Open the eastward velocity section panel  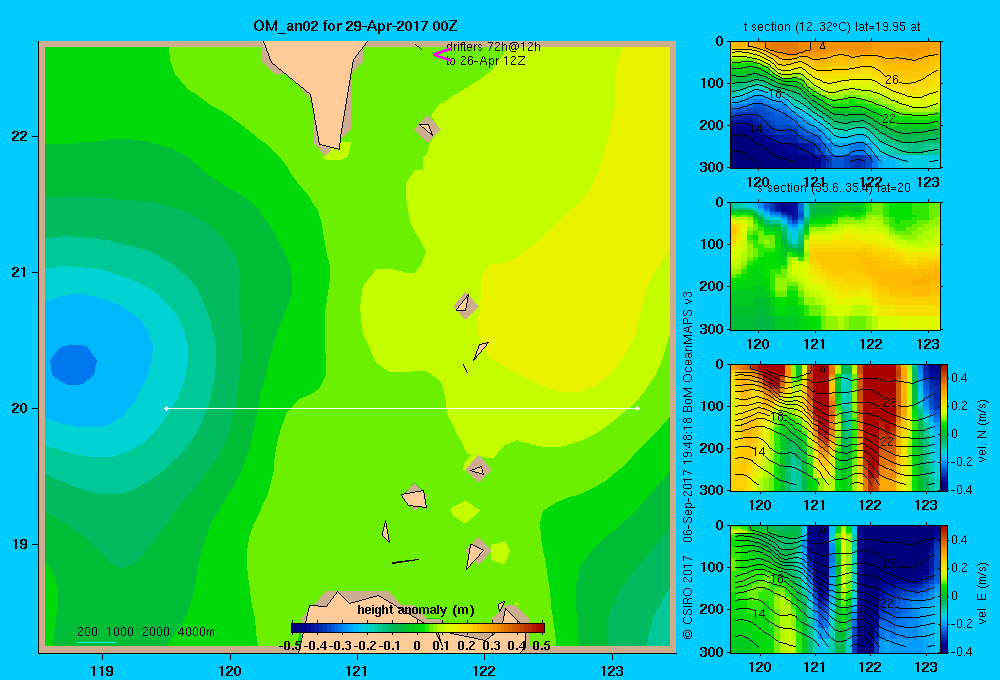click(x=835, y=589)
